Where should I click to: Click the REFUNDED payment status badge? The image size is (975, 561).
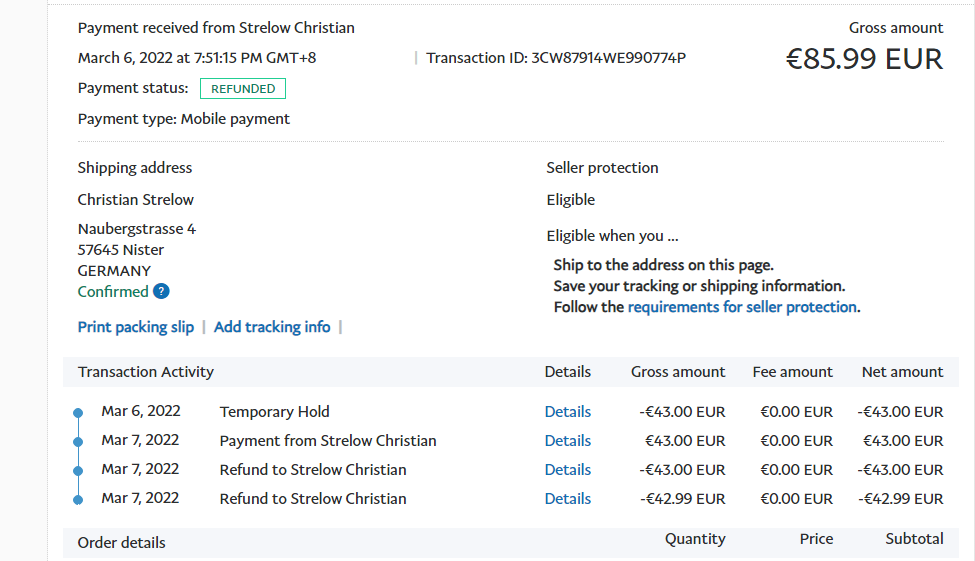point(243,89)
